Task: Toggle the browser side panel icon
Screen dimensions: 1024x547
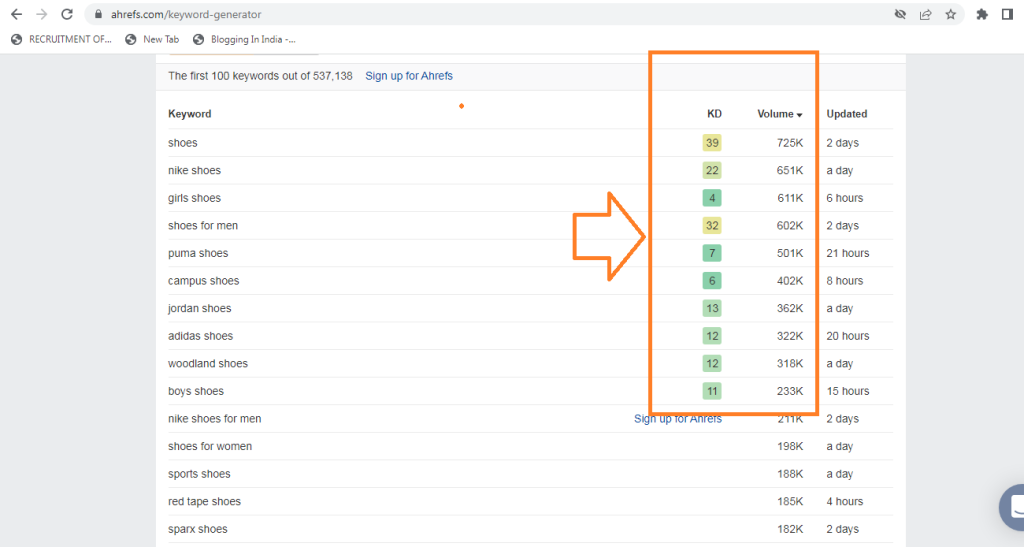Action: pyautogui.click(x=1007, y=14)
